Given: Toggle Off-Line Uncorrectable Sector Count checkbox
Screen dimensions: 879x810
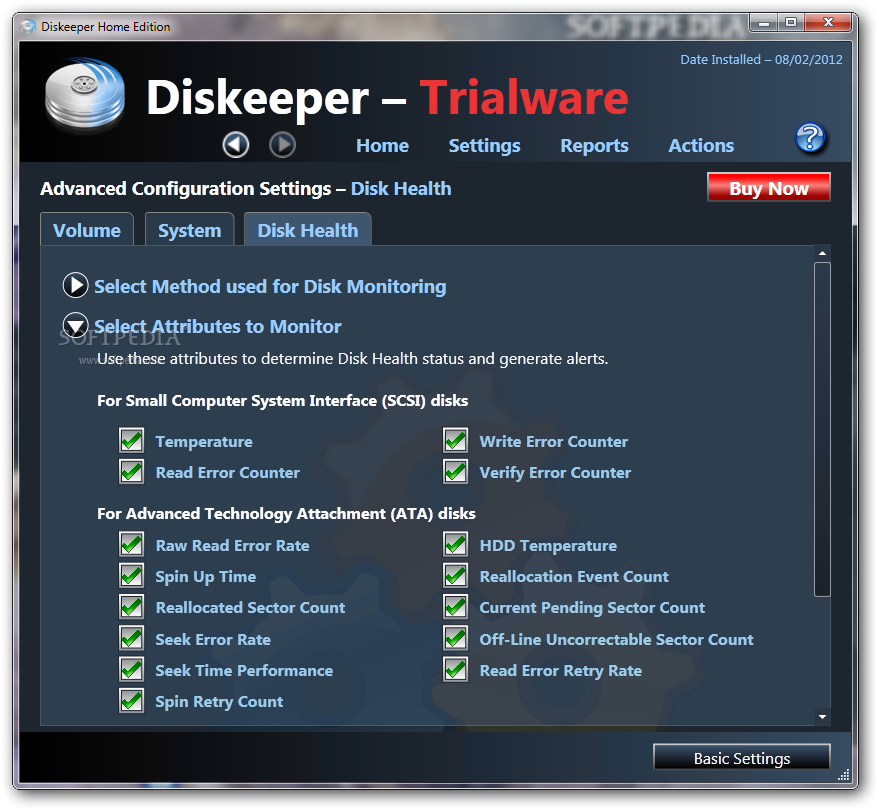Looking at the screenshot, I should coord(456,638).
